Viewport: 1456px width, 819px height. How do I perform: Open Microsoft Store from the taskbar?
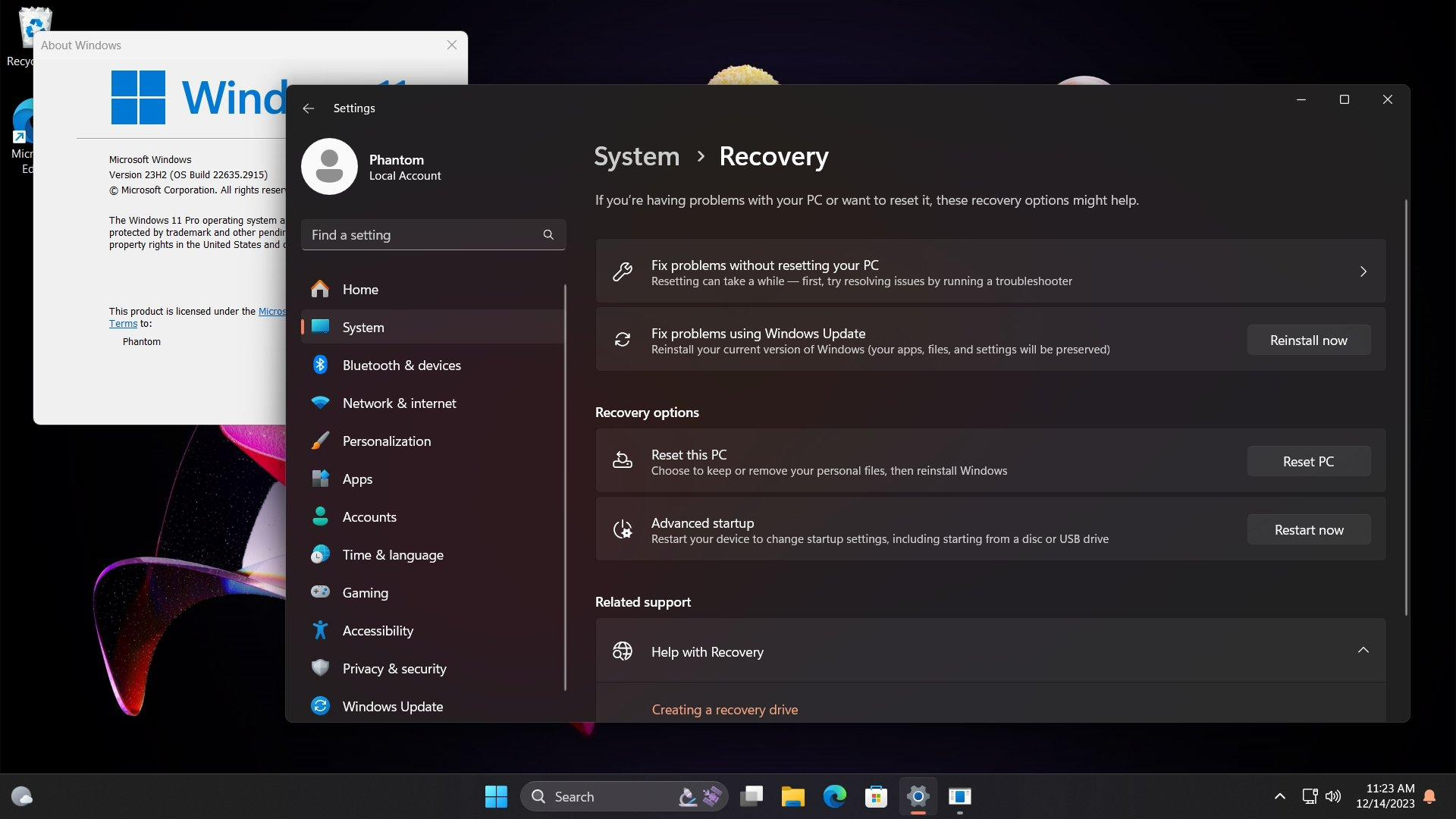876,796
